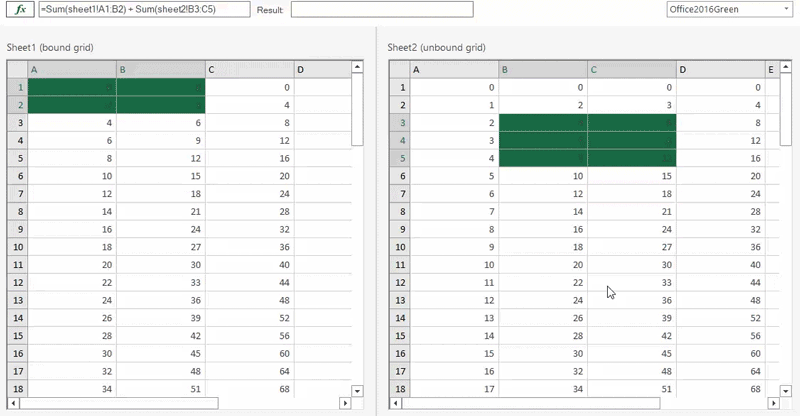This screenshot has width=800, height=416.
Task: Select row 1 header in Sheet1
Action: [17, 87]
